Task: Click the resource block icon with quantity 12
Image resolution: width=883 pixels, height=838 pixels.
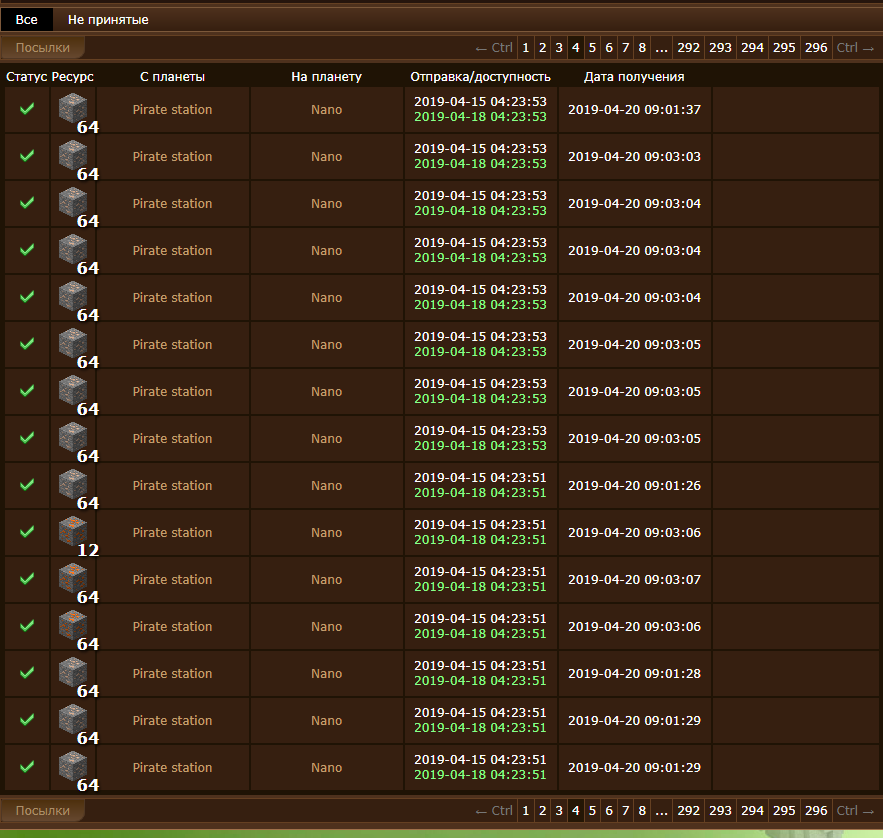Action: tap(73, 531)
